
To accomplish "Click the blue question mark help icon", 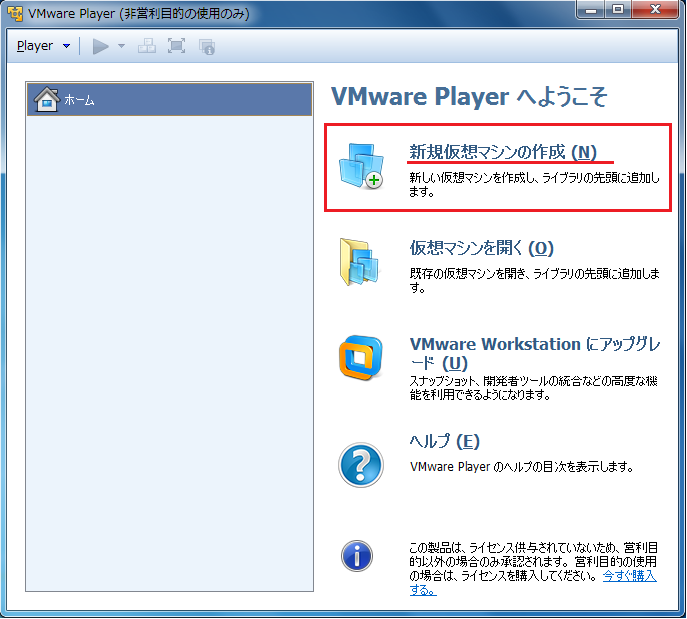I will pos(359,464).
